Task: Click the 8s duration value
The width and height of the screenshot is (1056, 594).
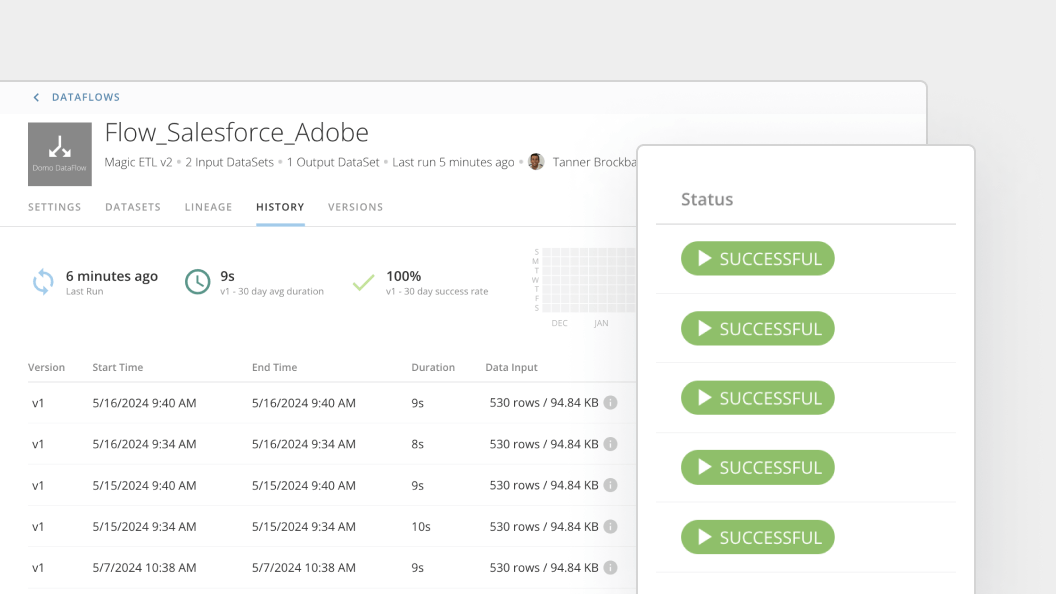Action: (418, 444)
